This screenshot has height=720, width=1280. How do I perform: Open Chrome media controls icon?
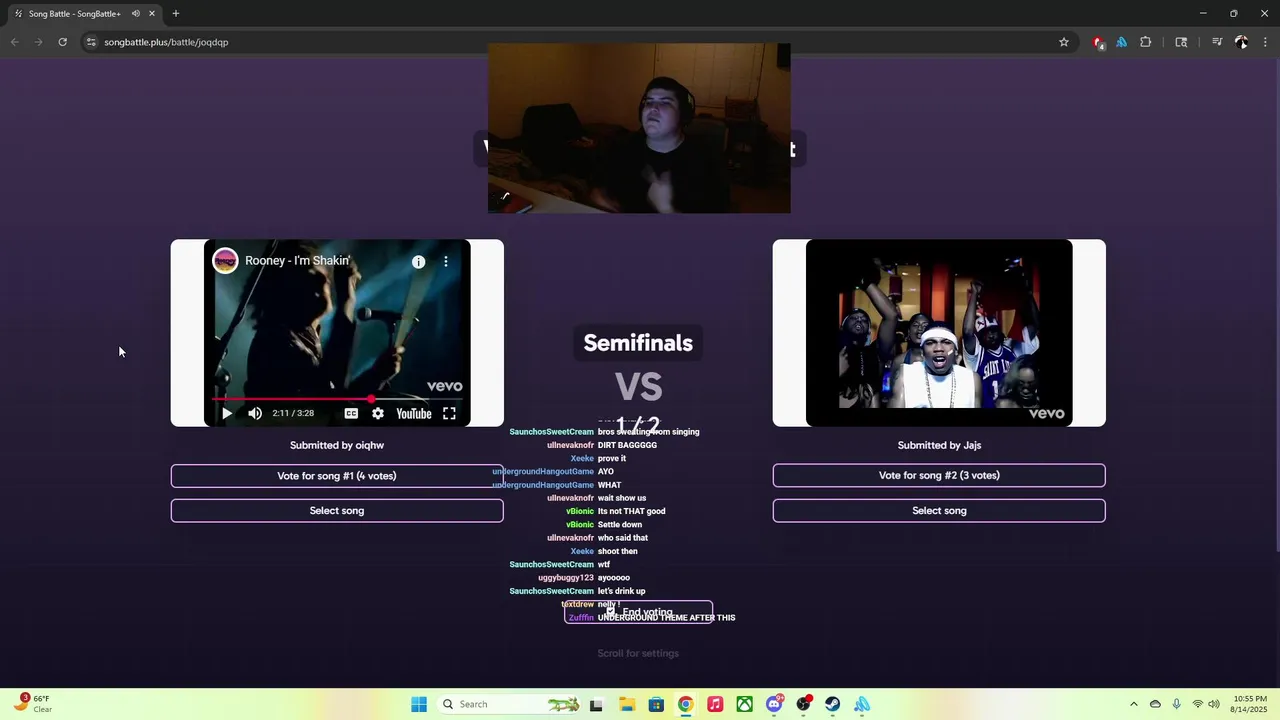point(1217,42)
